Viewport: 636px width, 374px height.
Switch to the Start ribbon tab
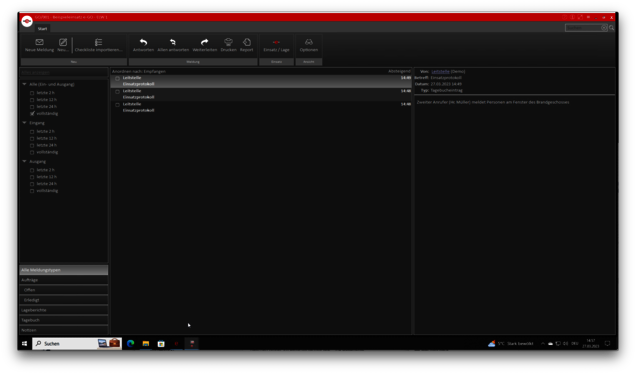pos(43,28)
